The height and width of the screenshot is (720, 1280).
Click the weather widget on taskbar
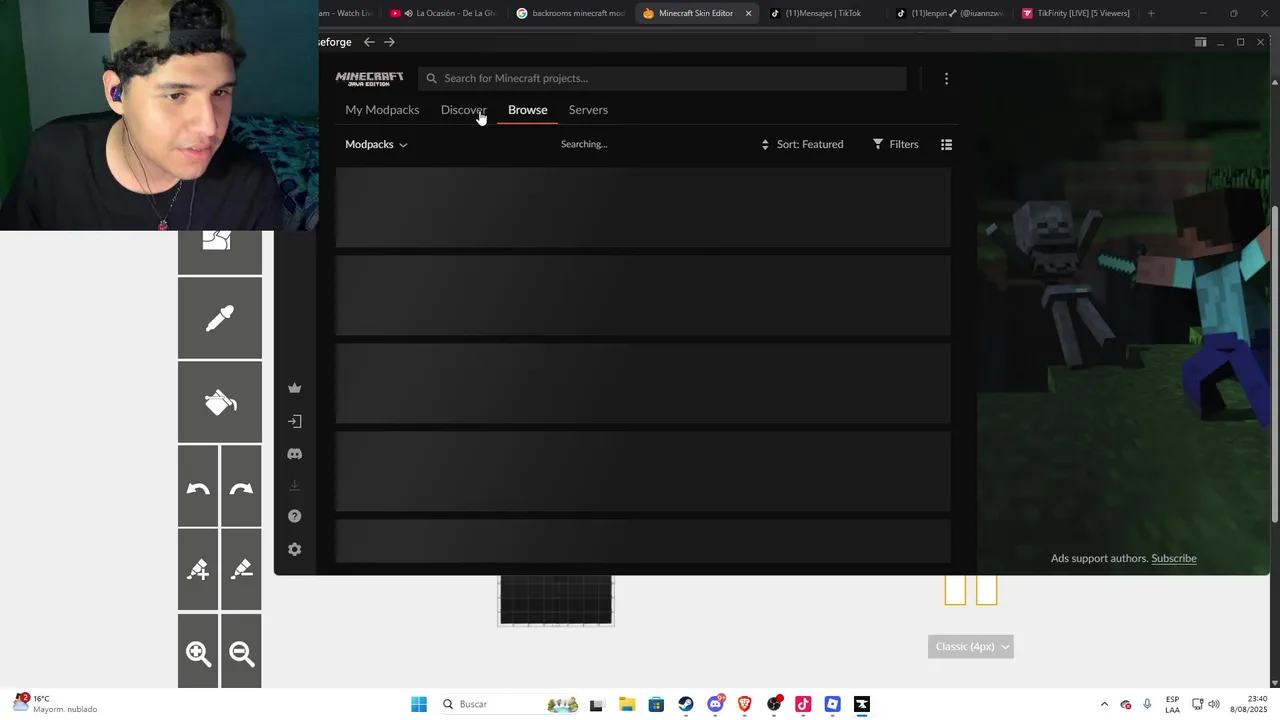(55, 704)
